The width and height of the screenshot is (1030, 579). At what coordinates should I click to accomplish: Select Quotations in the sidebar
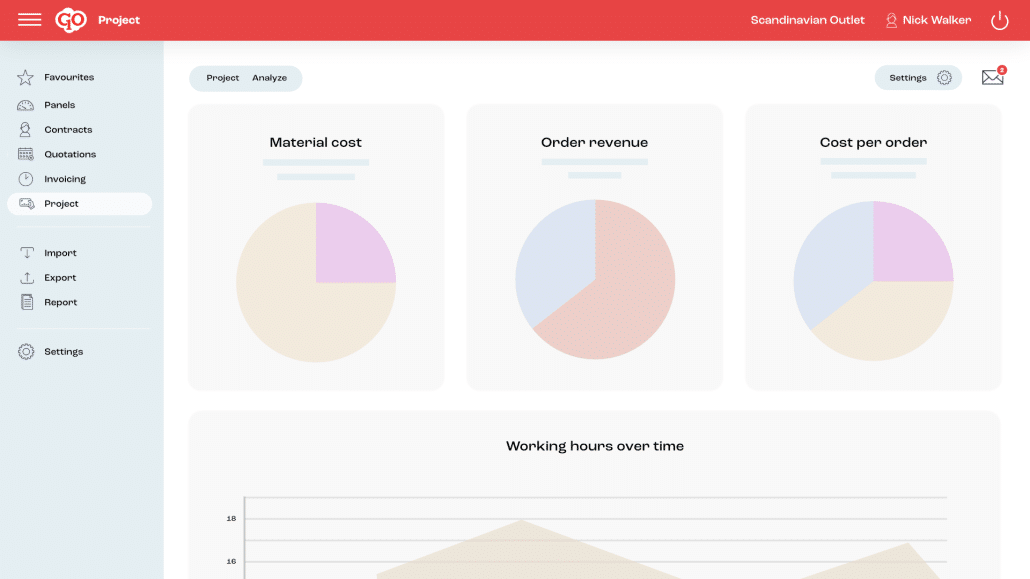(70, 154)
